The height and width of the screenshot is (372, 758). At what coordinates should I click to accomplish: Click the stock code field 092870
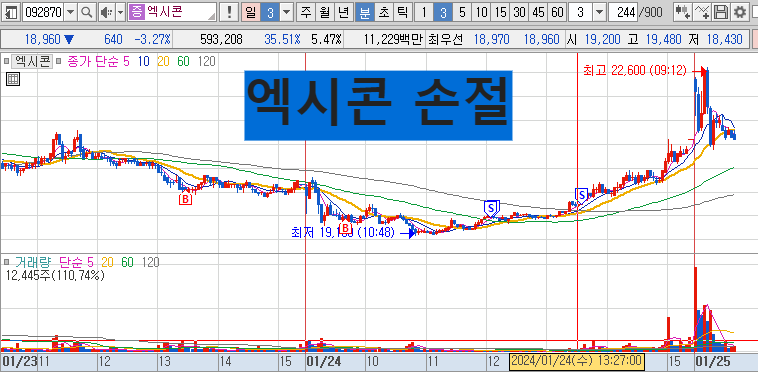(43, 12)
